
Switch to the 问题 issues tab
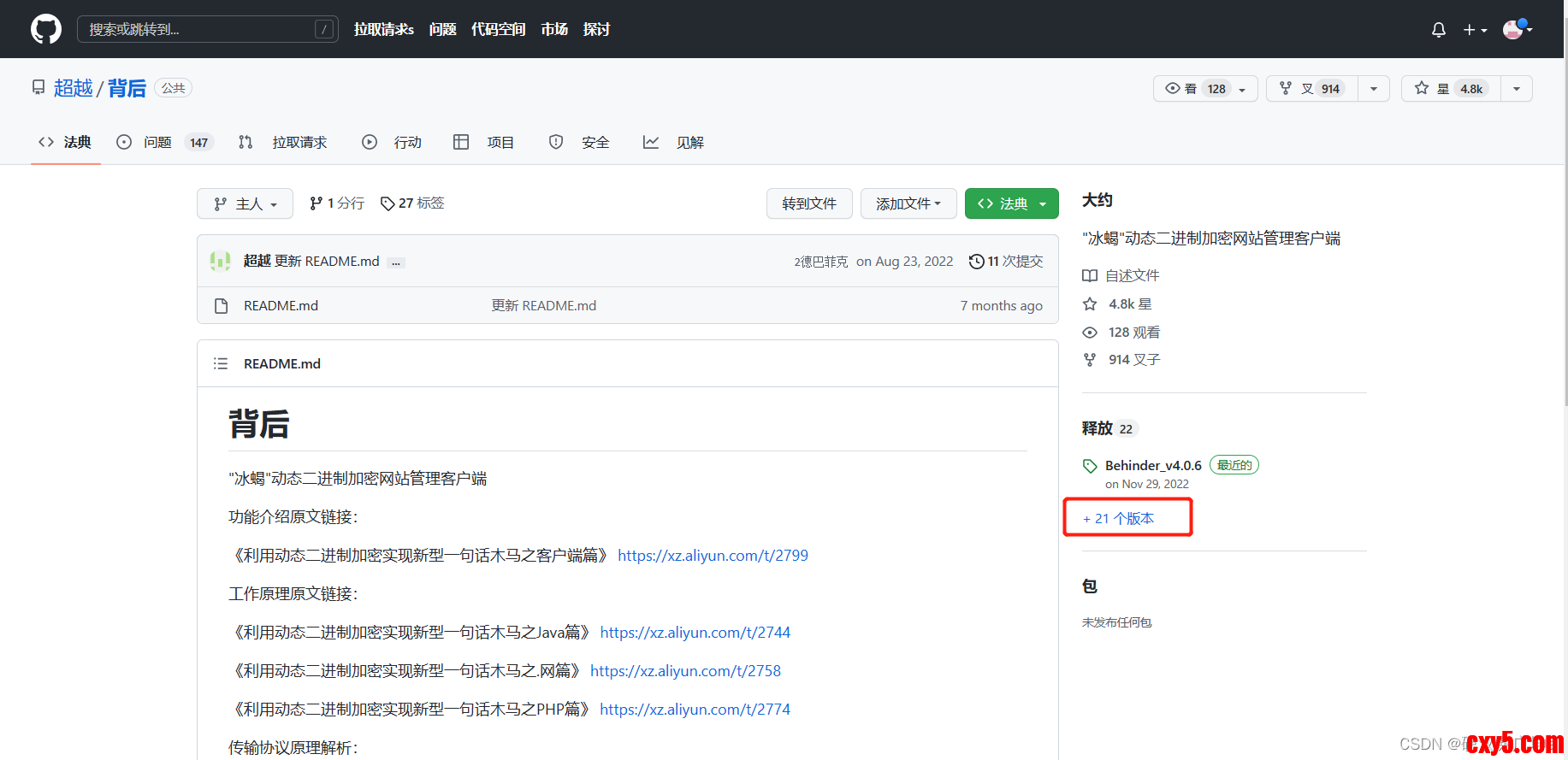click(x=164, y=143)
